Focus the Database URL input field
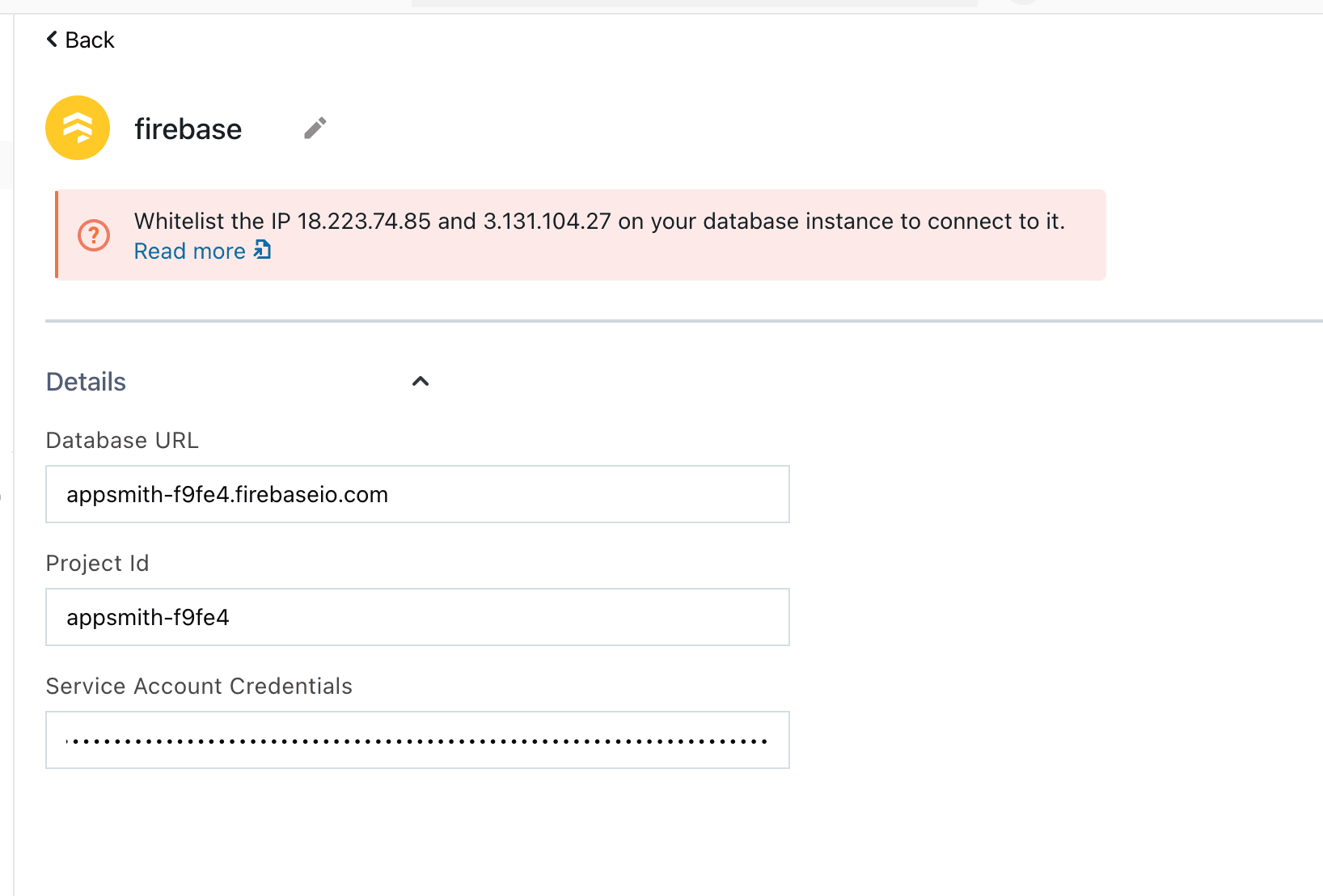1323x896 pixels. pyautogui.click(x=417, y=494)
